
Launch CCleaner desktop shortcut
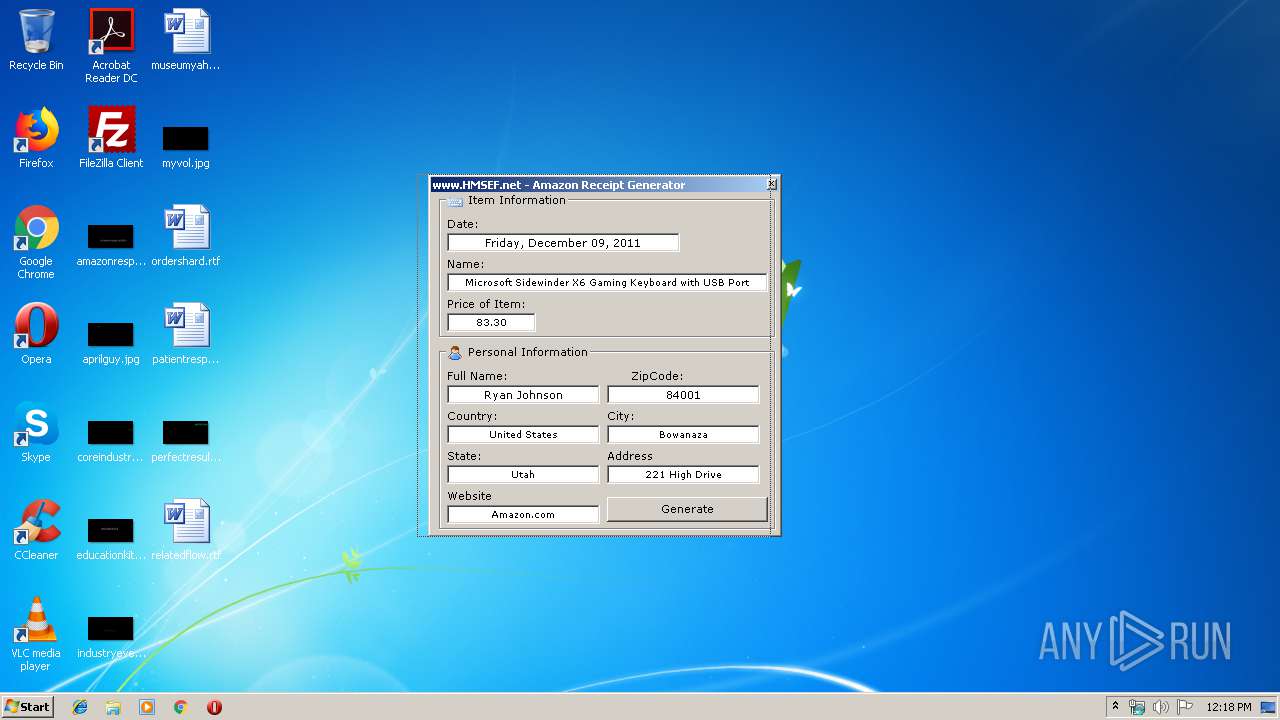(x=36, y=530)
